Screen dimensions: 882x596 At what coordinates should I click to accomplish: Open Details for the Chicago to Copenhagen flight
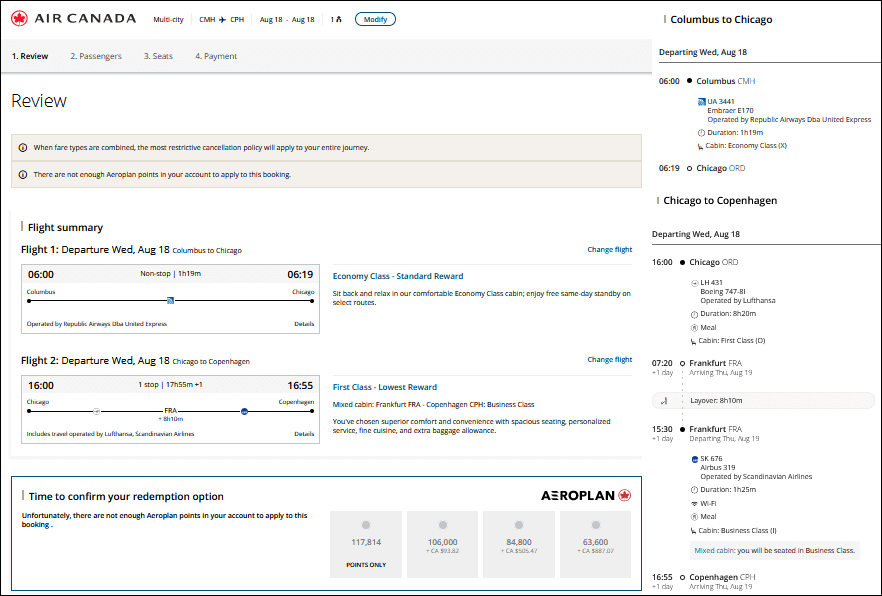pos(304,434)
